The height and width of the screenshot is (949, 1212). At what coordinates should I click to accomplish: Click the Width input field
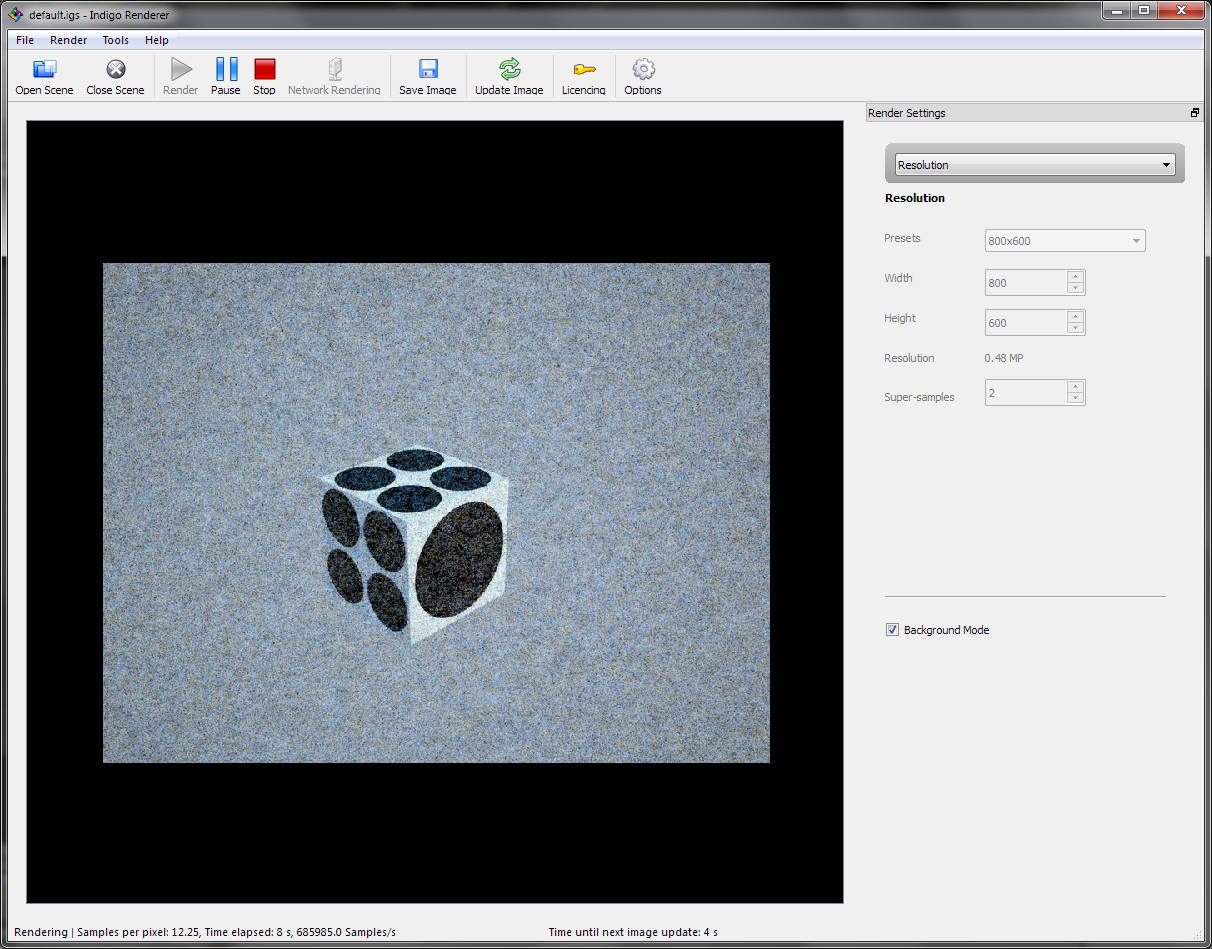coord(1025,283)
